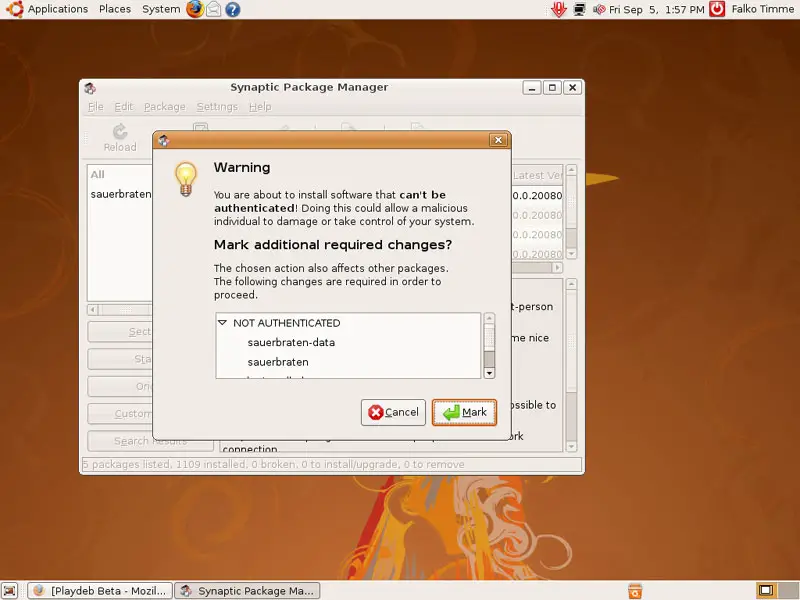Launch Firefox from the top panel icon
Image resolution: width=800 pixels, height=600 pixels.
click(x=194, y=9)
